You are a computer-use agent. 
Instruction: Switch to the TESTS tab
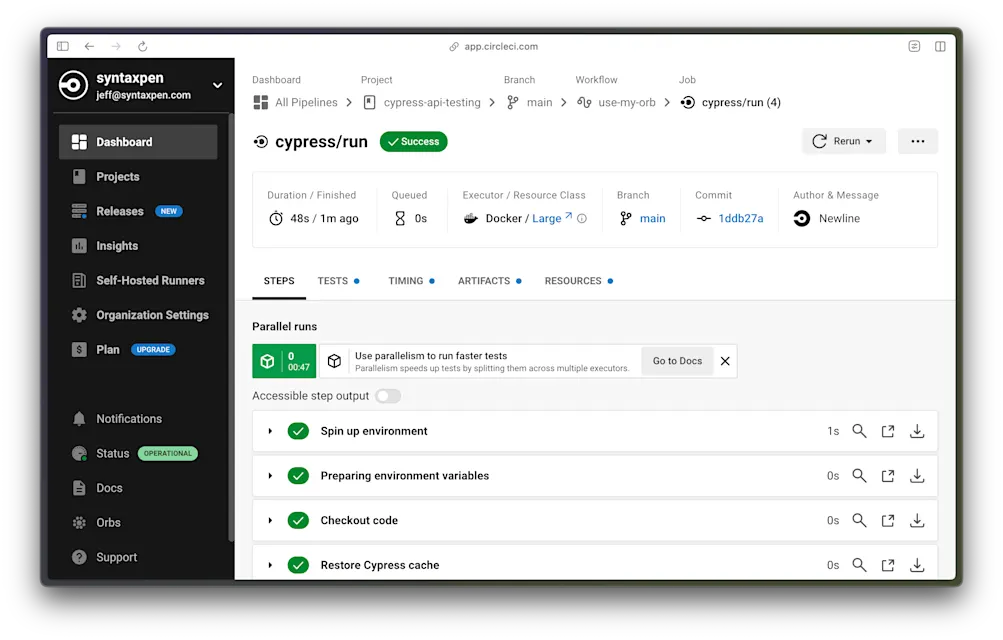pyautogui.click(x=338, y=281)
